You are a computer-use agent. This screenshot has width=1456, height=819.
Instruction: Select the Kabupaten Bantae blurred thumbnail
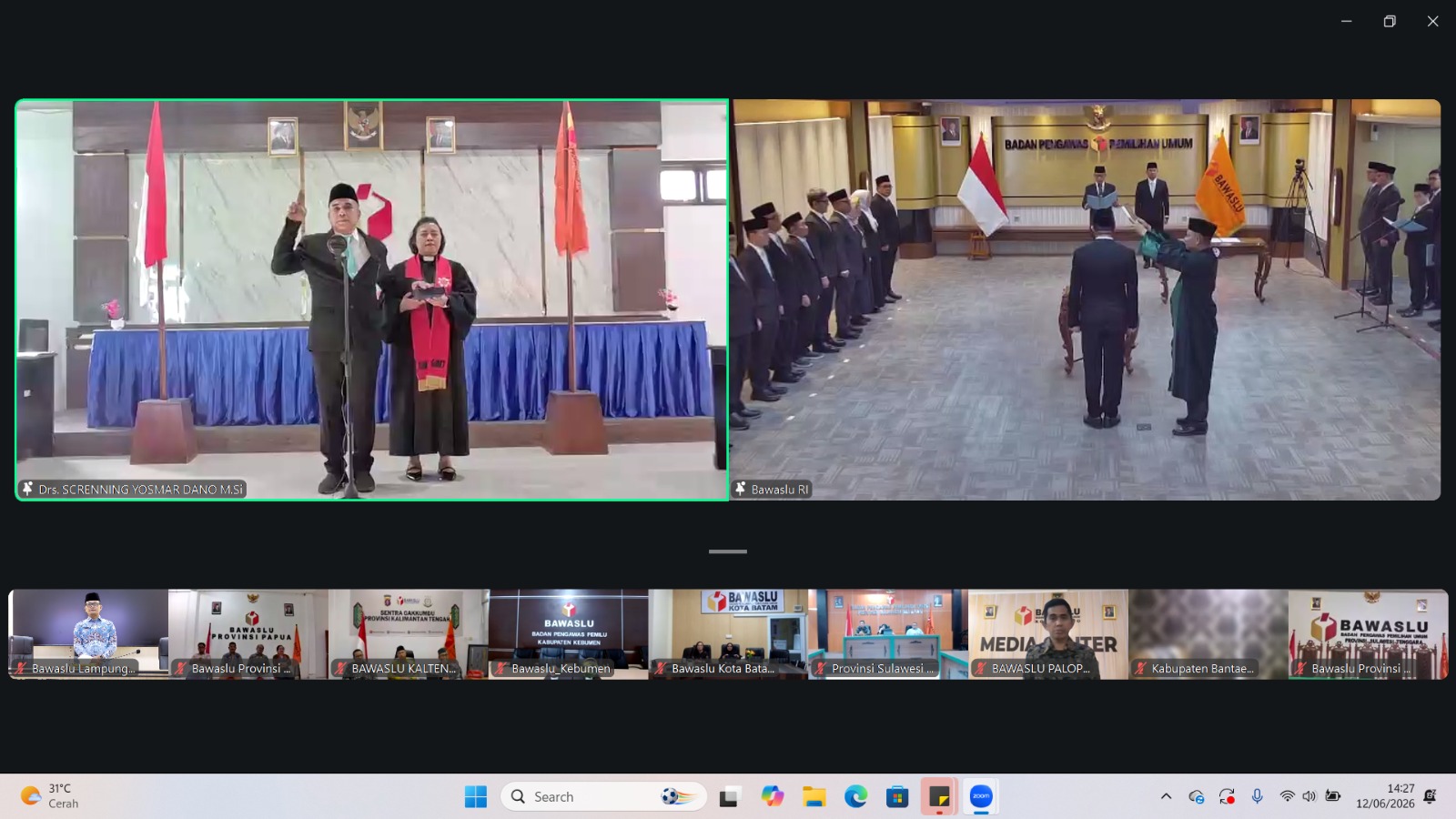(1208, 634)
